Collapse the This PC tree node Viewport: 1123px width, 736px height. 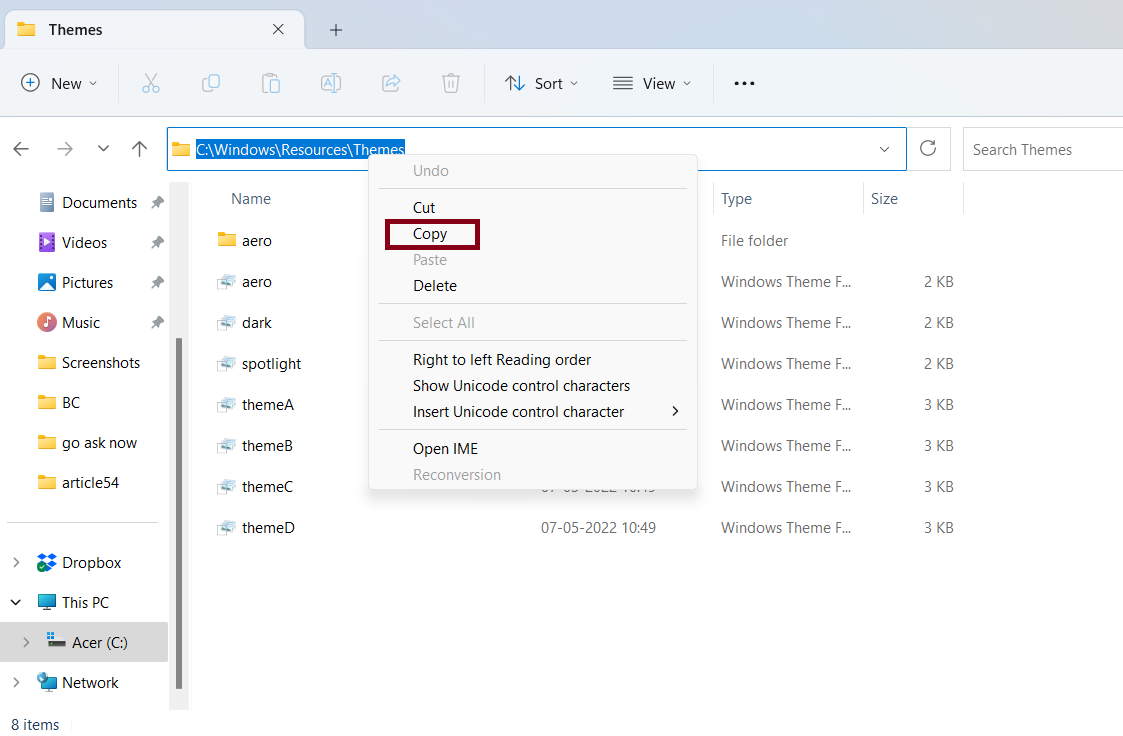[x=16, y=603]
